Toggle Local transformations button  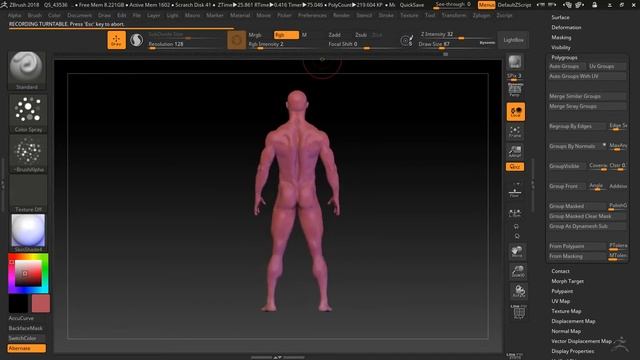pyautogui.click(x=516, y=112)
